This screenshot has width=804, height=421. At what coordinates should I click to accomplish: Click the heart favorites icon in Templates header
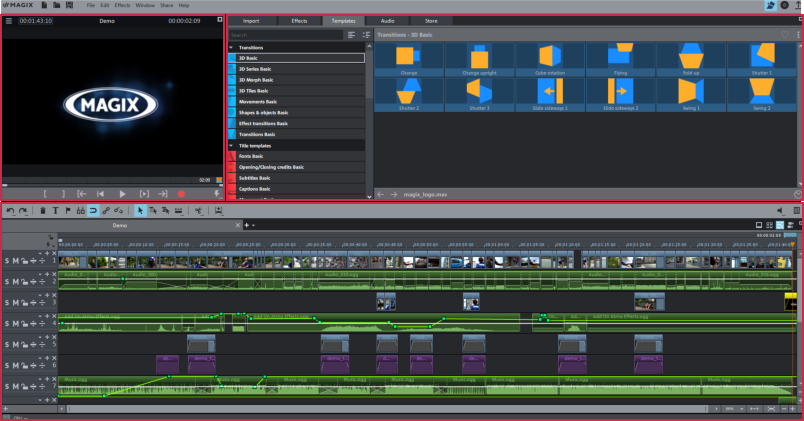(784, 35)
